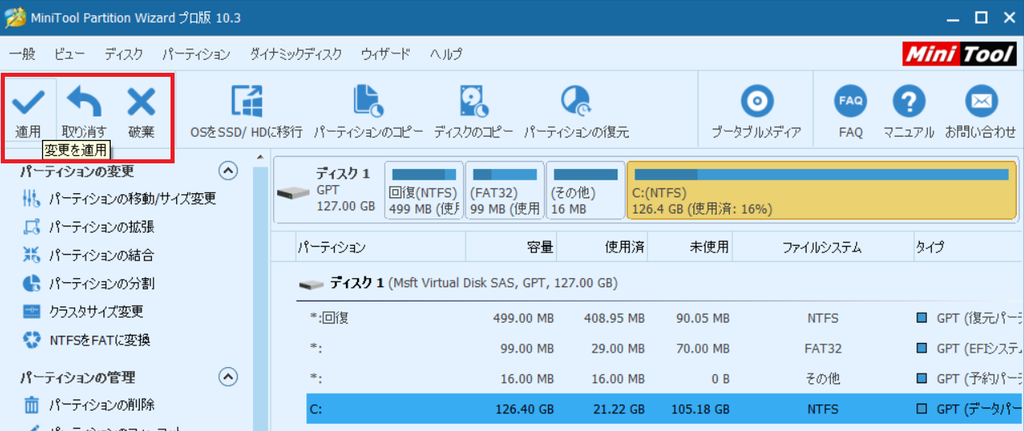Collapse the パーティションの変更 section
The width and height of the screenshot is (1024, 431).
pyautogui.click(x=227, y=171)
